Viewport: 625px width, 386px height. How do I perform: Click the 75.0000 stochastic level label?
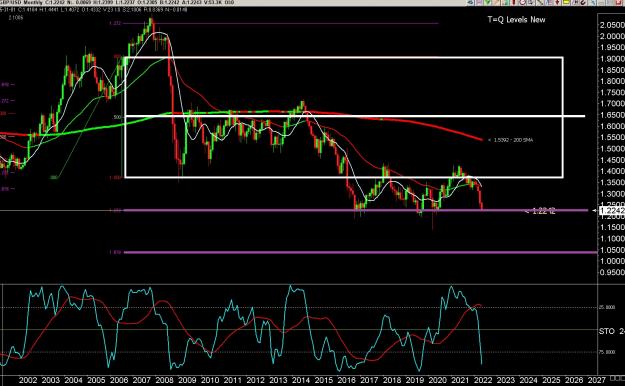coord(607,352)
